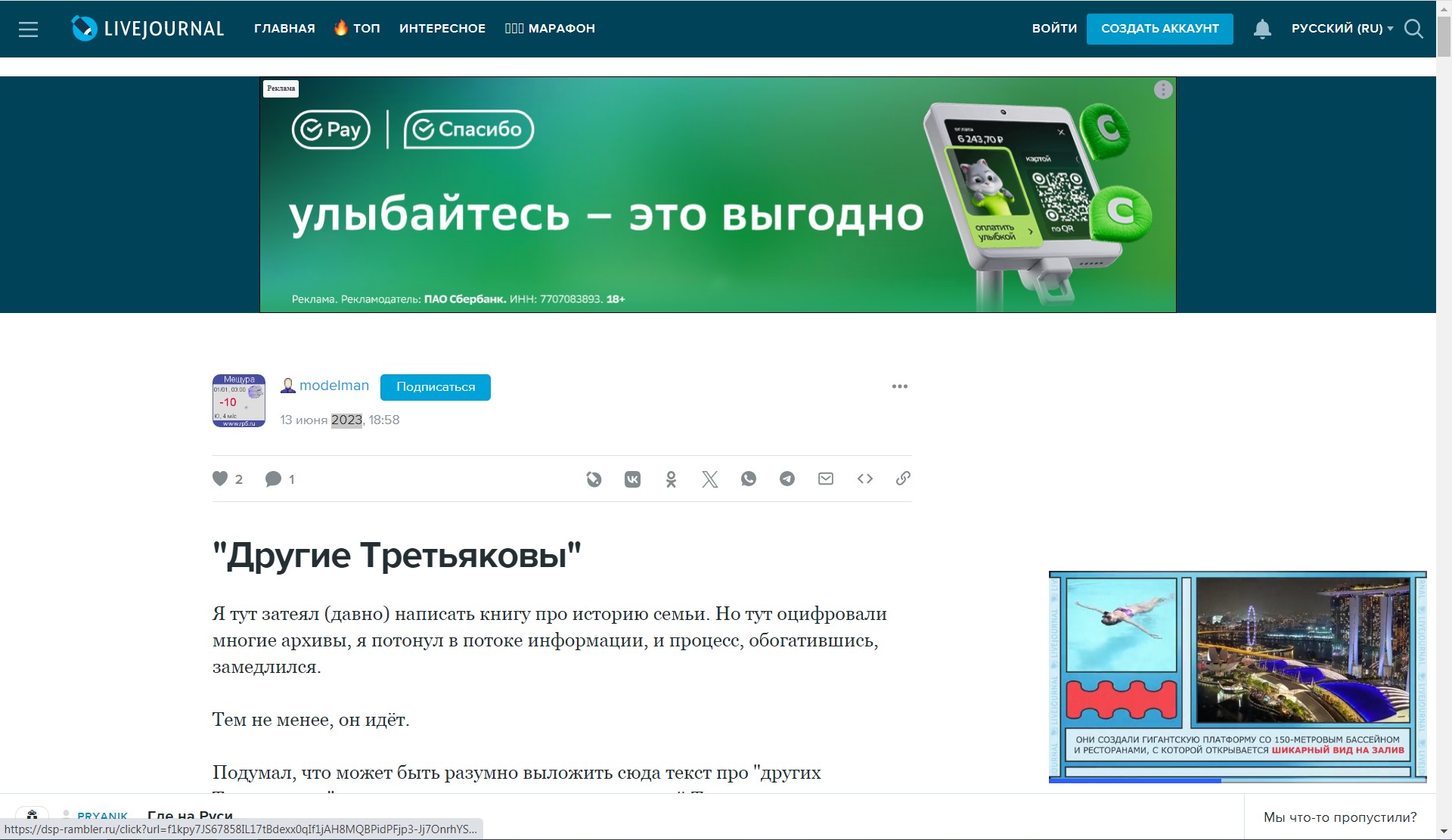Open the ТОП section
This screenshot has width=1452, height=840.
tap(357, 29)
